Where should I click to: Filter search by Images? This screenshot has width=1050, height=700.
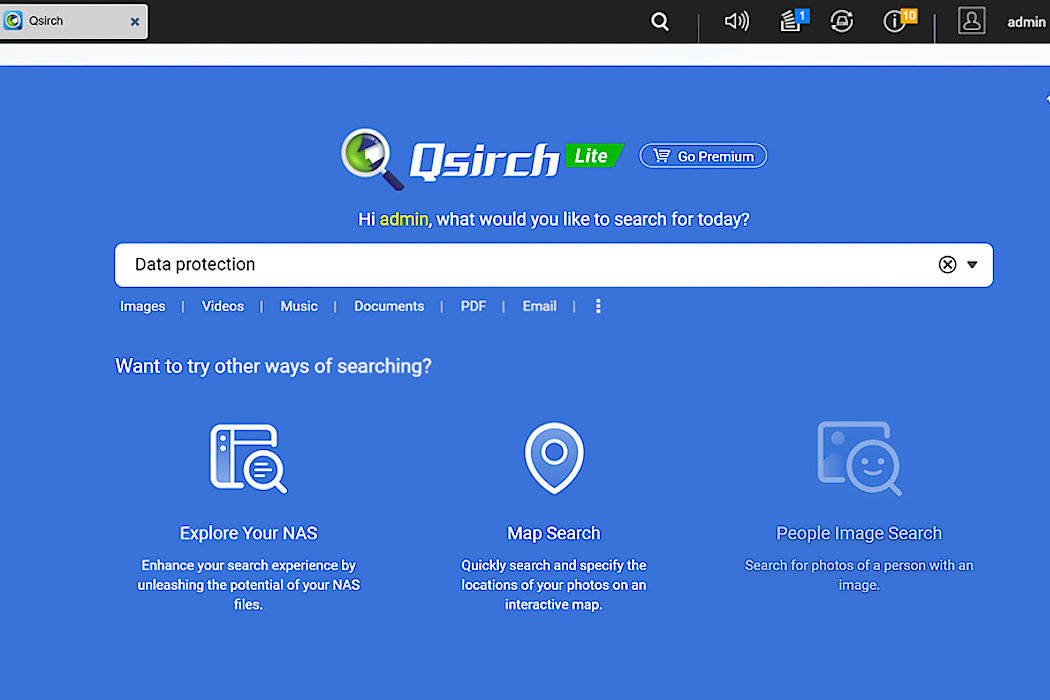click(x=143, y=307)
